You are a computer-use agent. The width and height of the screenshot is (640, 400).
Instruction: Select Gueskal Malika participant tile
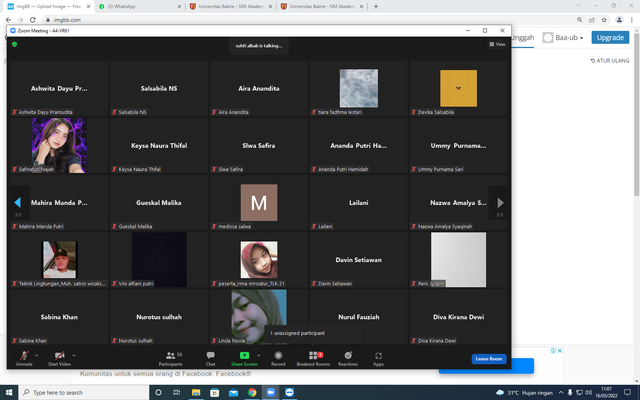pyautogui.click(x=159, y=202)
